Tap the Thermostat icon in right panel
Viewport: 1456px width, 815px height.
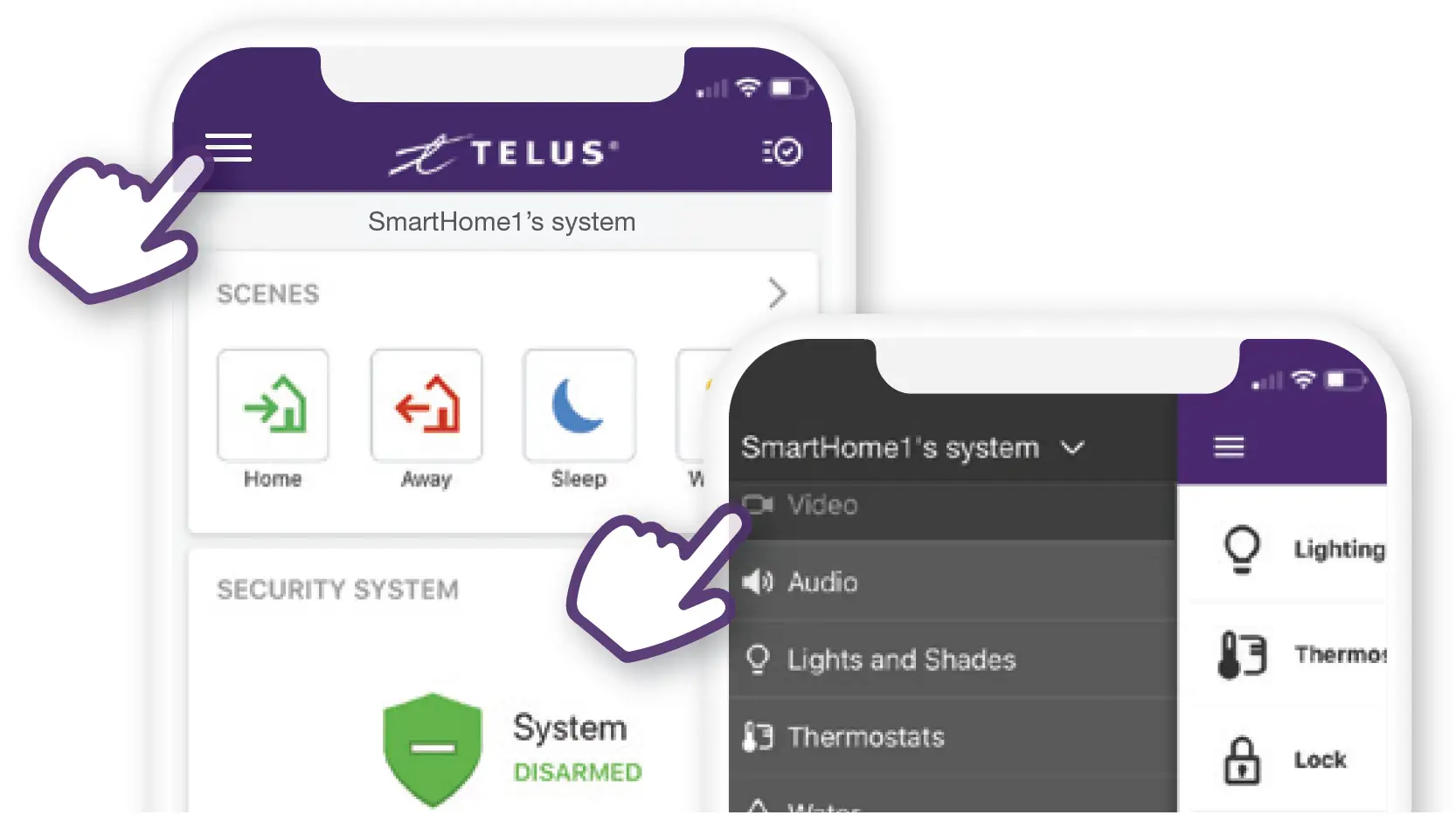click(1242, 654)
